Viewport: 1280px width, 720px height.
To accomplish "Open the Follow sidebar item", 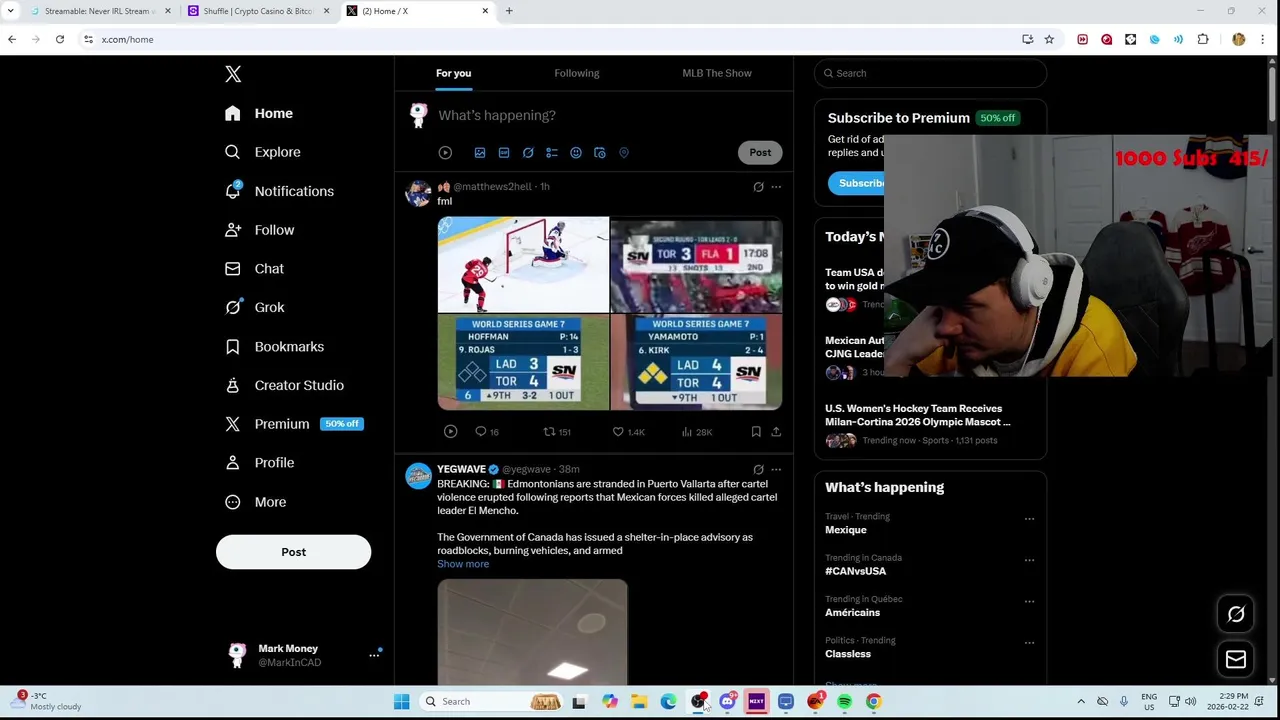I will tap(260, 230).
